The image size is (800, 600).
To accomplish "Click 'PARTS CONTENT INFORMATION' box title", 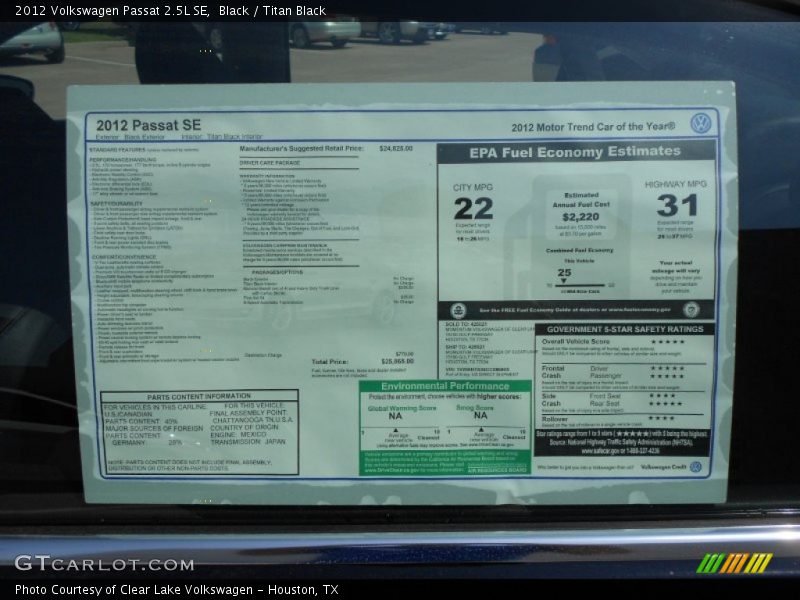I will 199,396.
